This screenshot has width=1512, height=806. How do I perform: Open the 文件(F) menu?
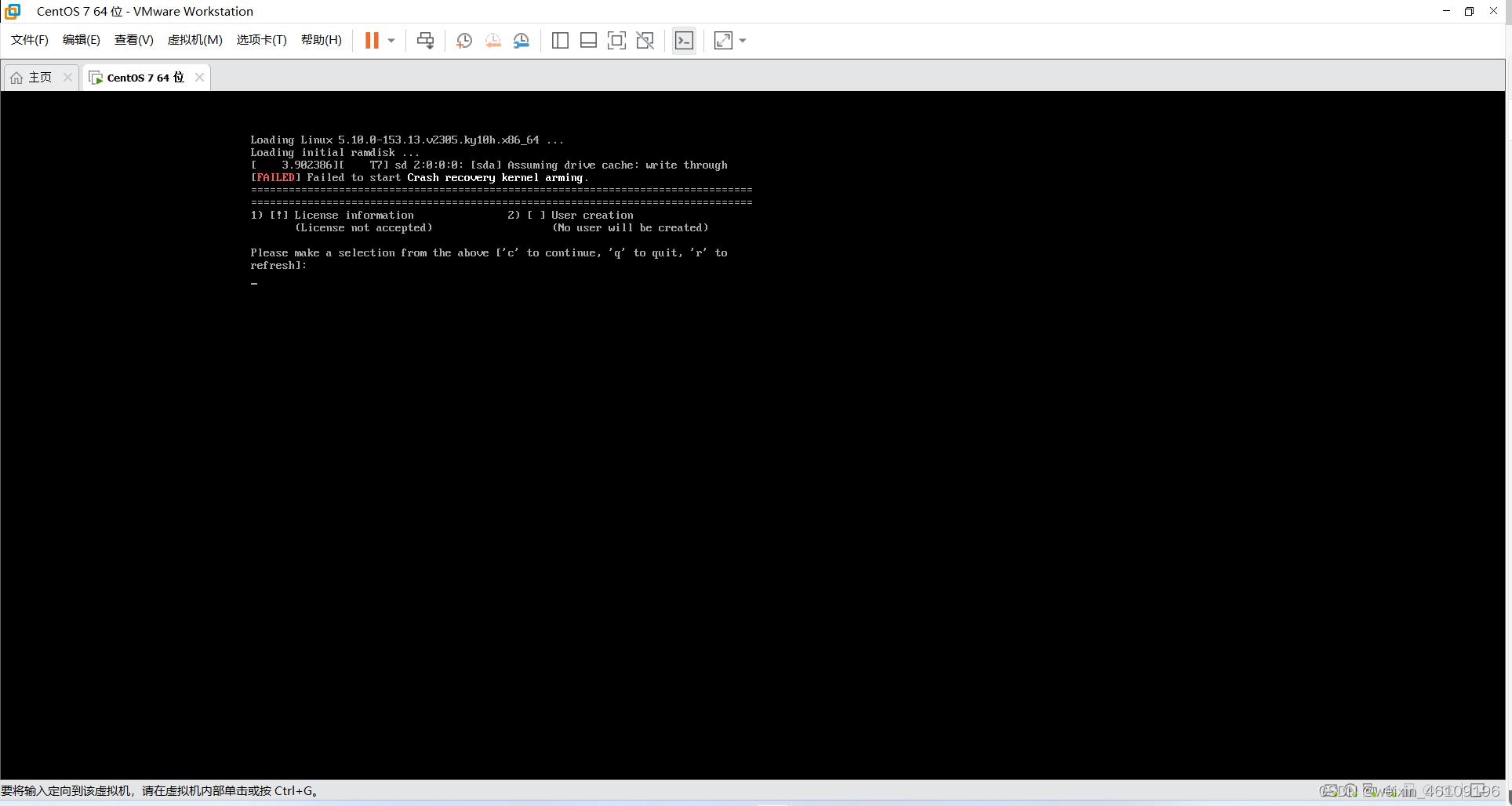point(30,40)
